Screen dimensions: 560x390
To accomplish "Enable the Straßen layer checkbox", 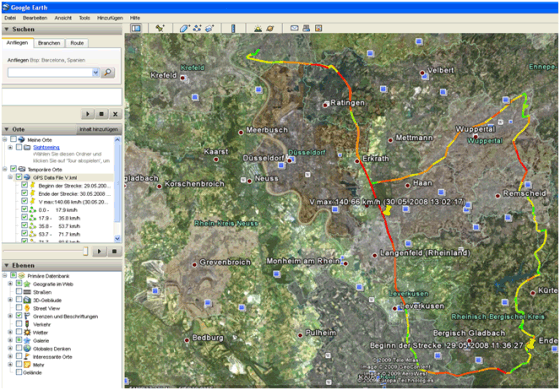I will pyautogui.click(x=19, y=292).
